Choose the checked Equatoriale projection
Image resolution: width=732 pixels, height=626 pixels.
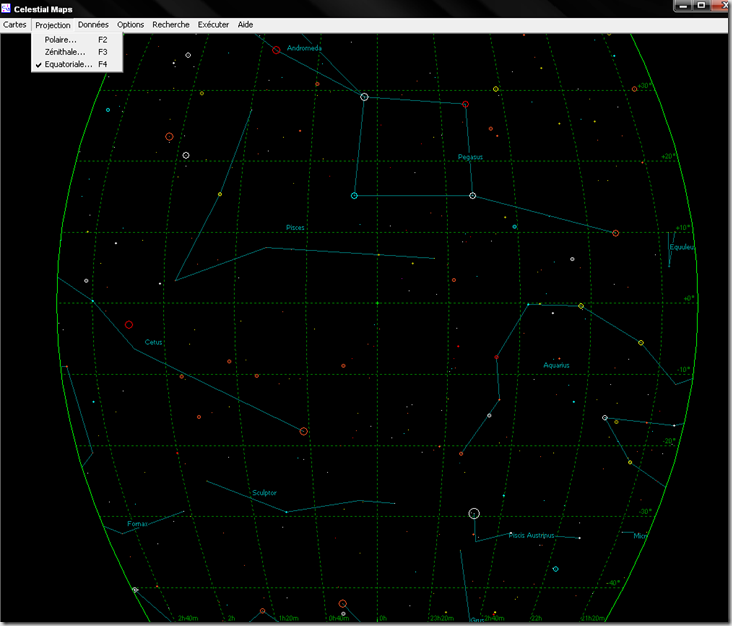point(77,64)
